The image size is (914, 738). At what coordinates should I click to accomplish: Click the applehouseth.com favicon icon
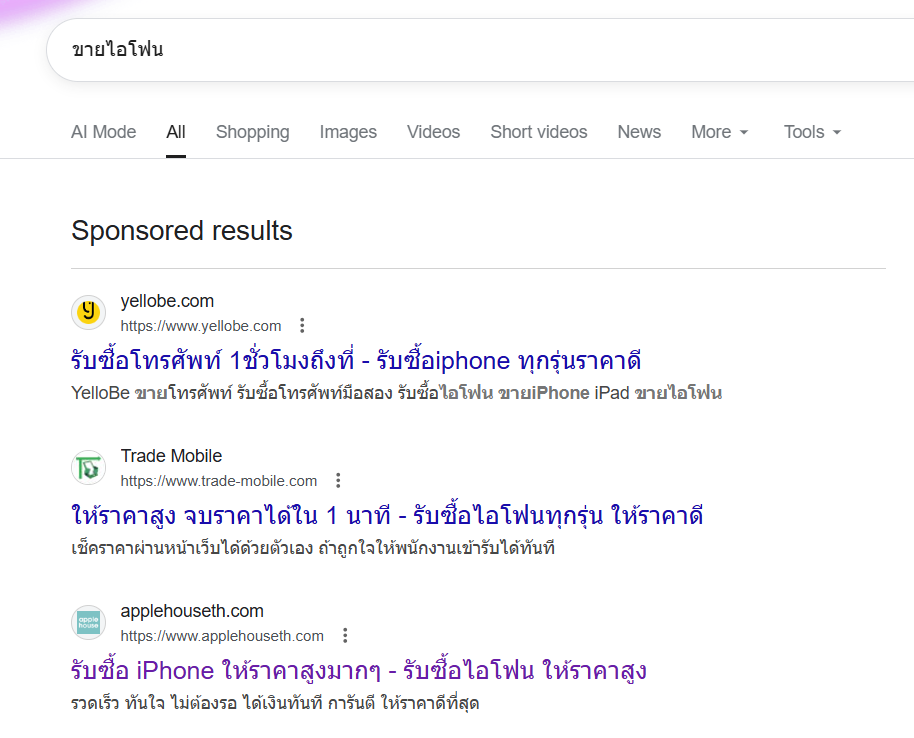click(88, 623)
